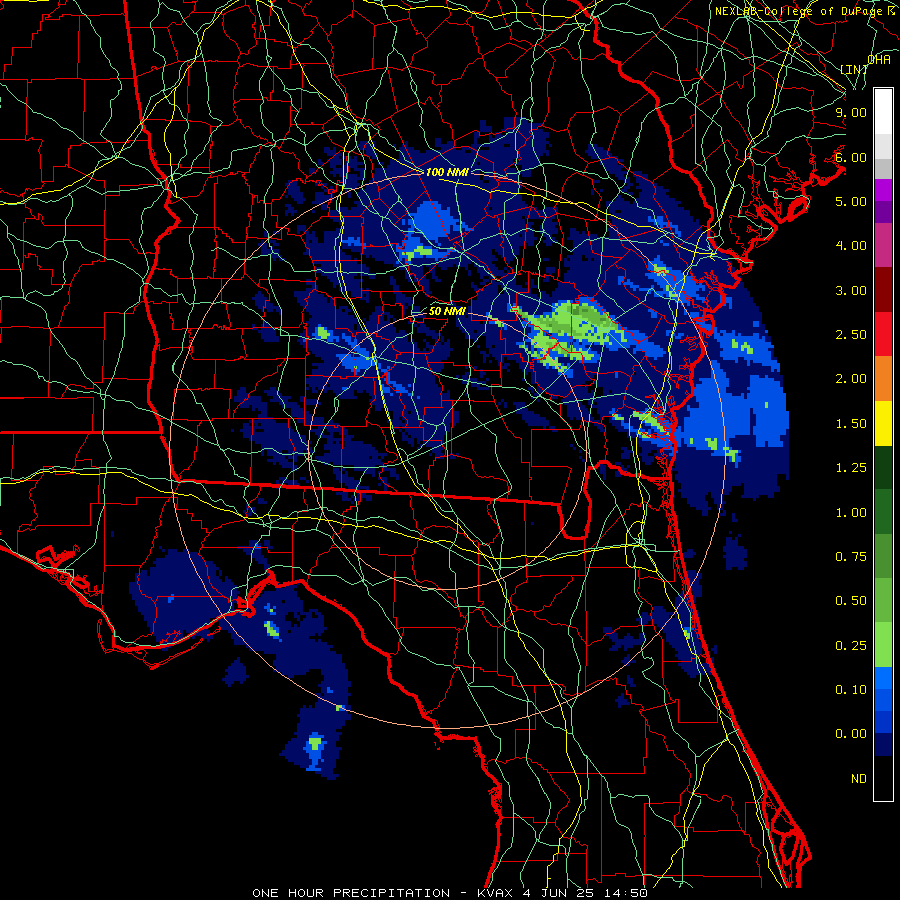900x900 pixels.
Task: Click the 2.00 legend value
Action: click(851, 379)
